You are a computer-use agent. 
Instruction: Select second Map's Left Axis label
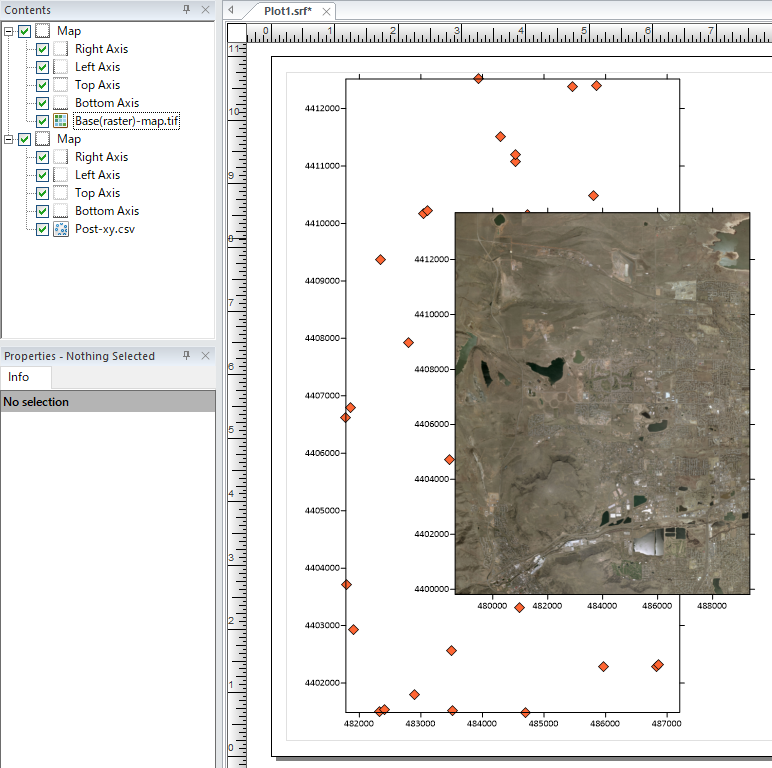point(97,175)
